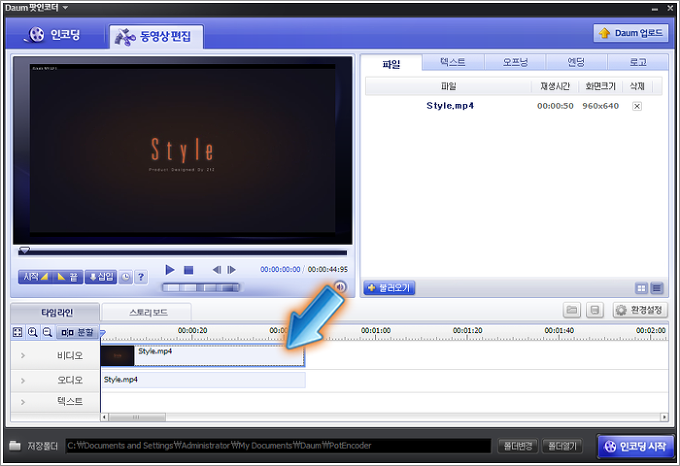Open the 엔딩 panel tab
The image size is (680, 466).
coord(576,62)
